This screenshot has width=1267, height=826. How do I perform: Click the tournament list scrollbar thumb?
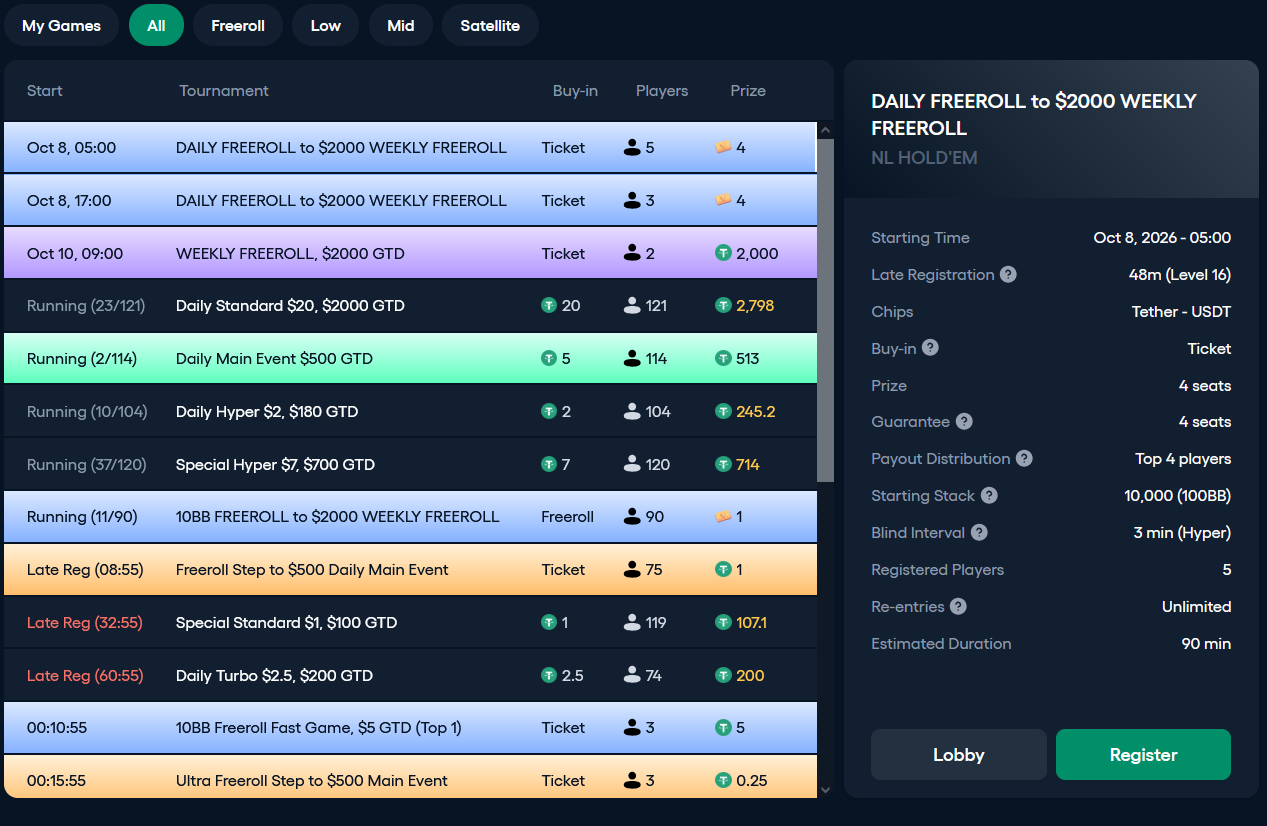point(825,311)
